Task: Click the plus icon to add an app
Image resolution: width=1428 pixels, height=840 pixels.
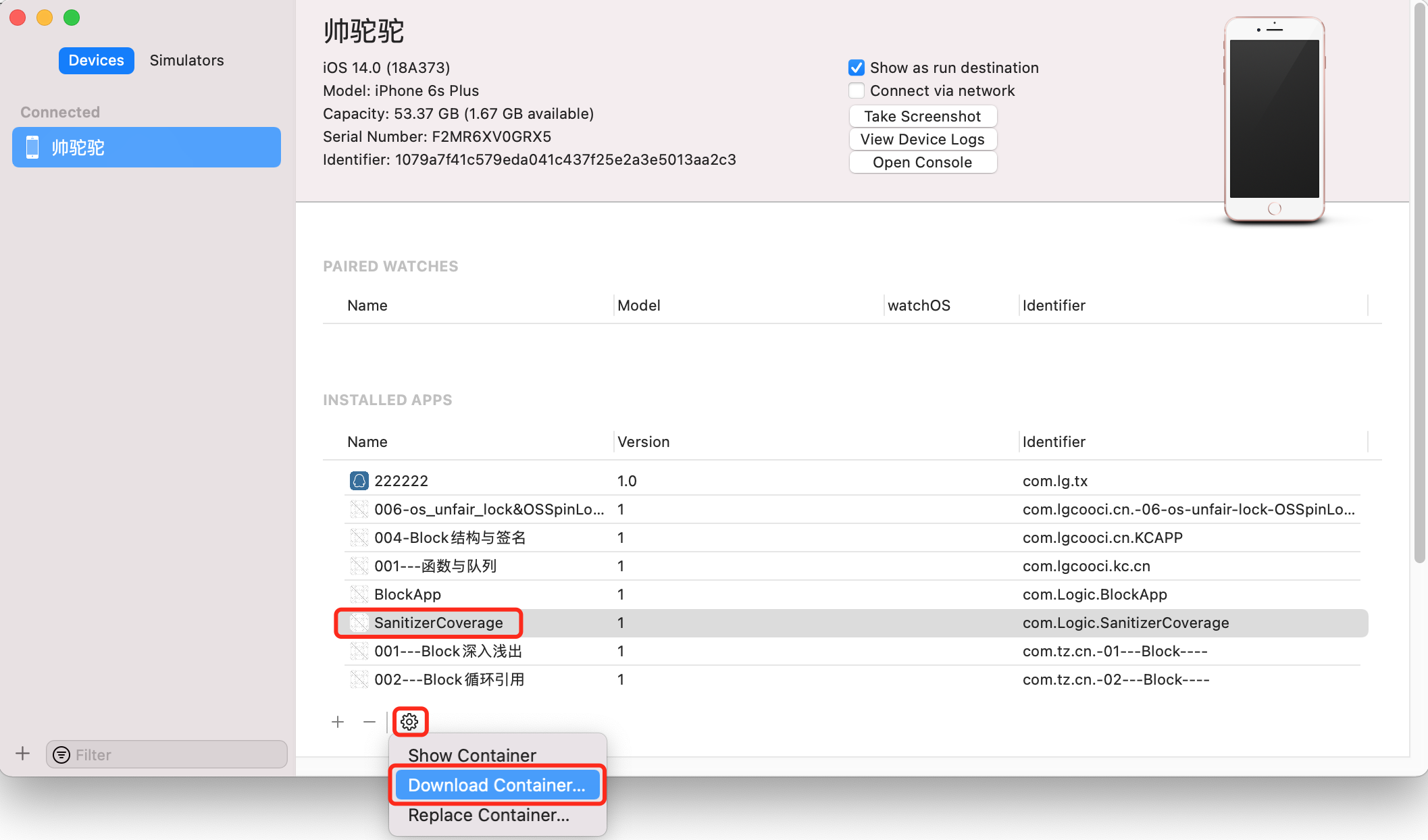Action: [338, 722]
